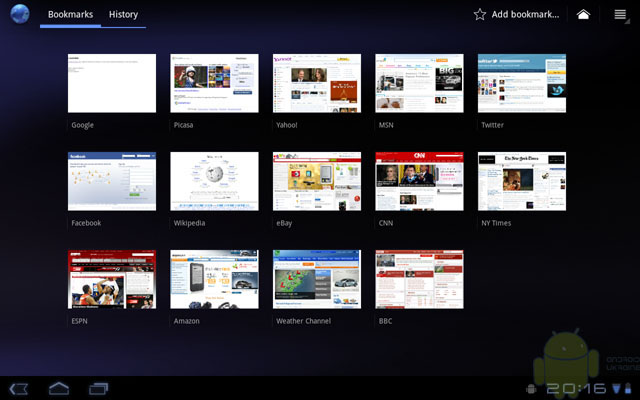
Task: Tap the browser globe icon
Action: [x=20, y=14]
